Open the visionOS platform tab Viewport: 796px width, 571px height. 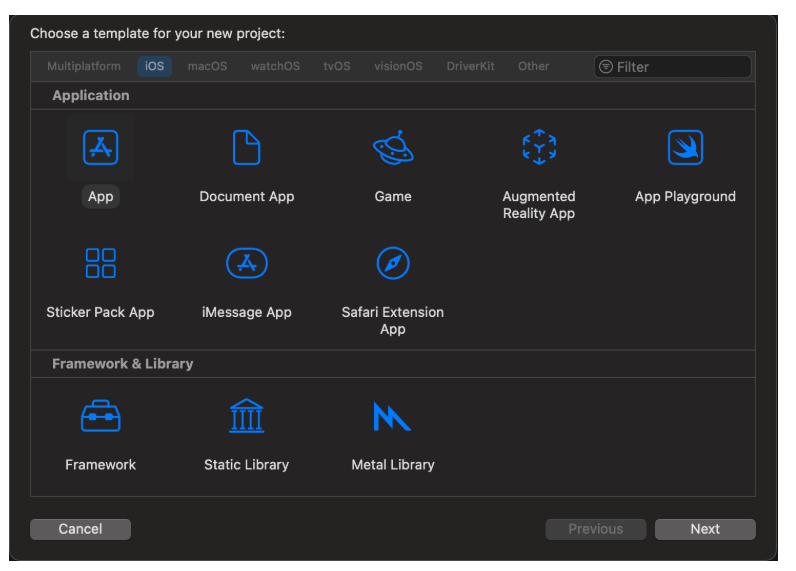[x=398, y=67]
